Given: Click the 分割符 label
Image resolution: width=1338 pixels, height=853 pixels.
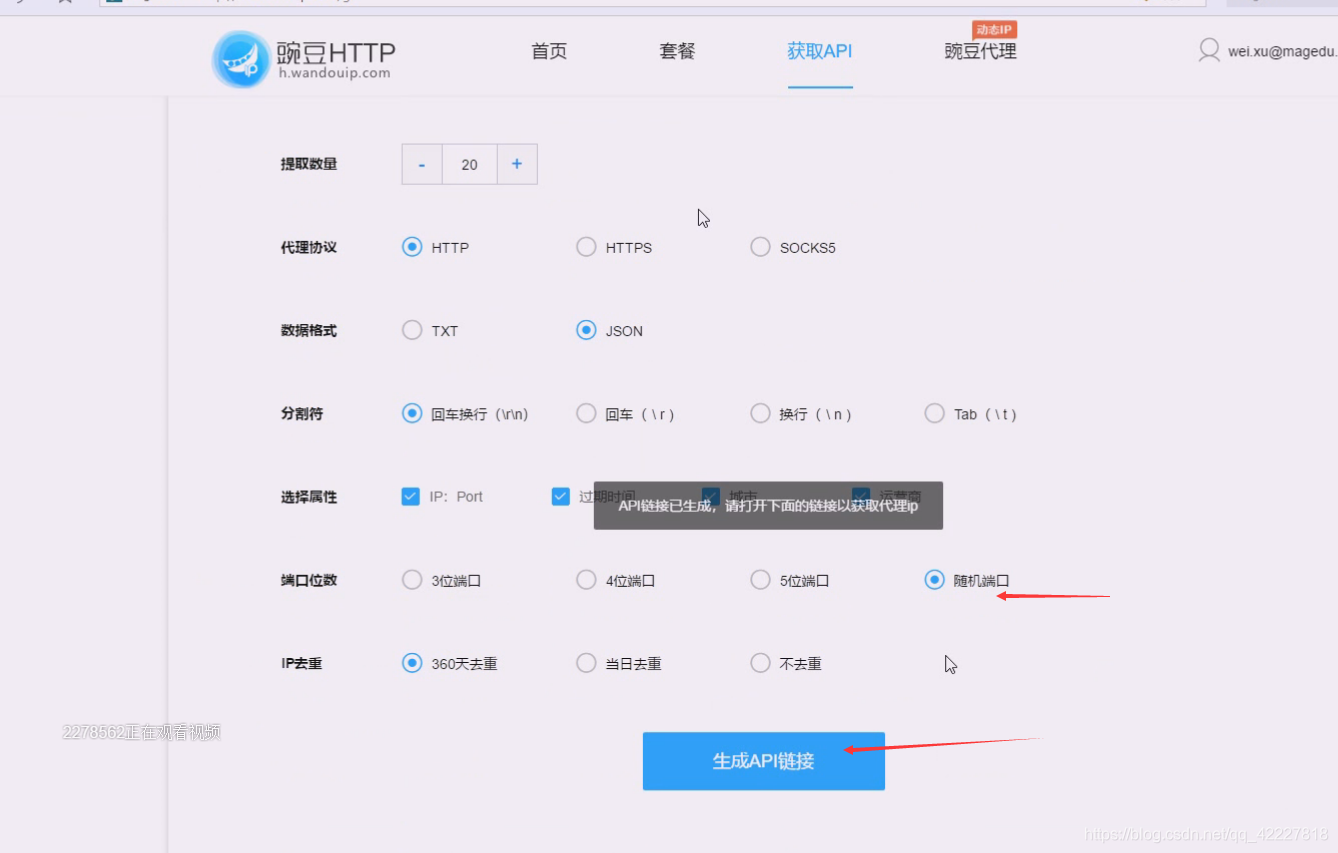Looking at the screenshot, I should tap(302, 413).
